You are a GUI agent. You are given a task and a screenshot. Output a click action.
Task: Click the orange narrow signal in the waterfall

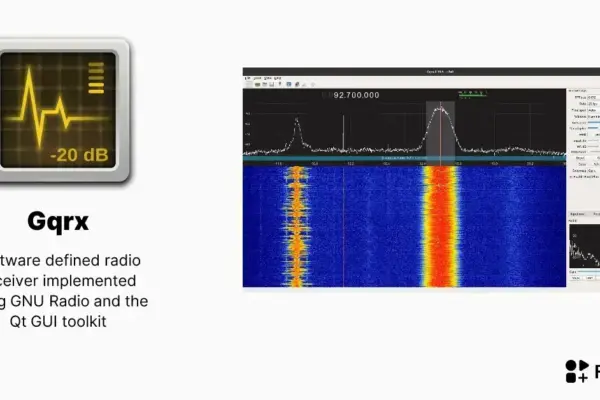point(297,227)
